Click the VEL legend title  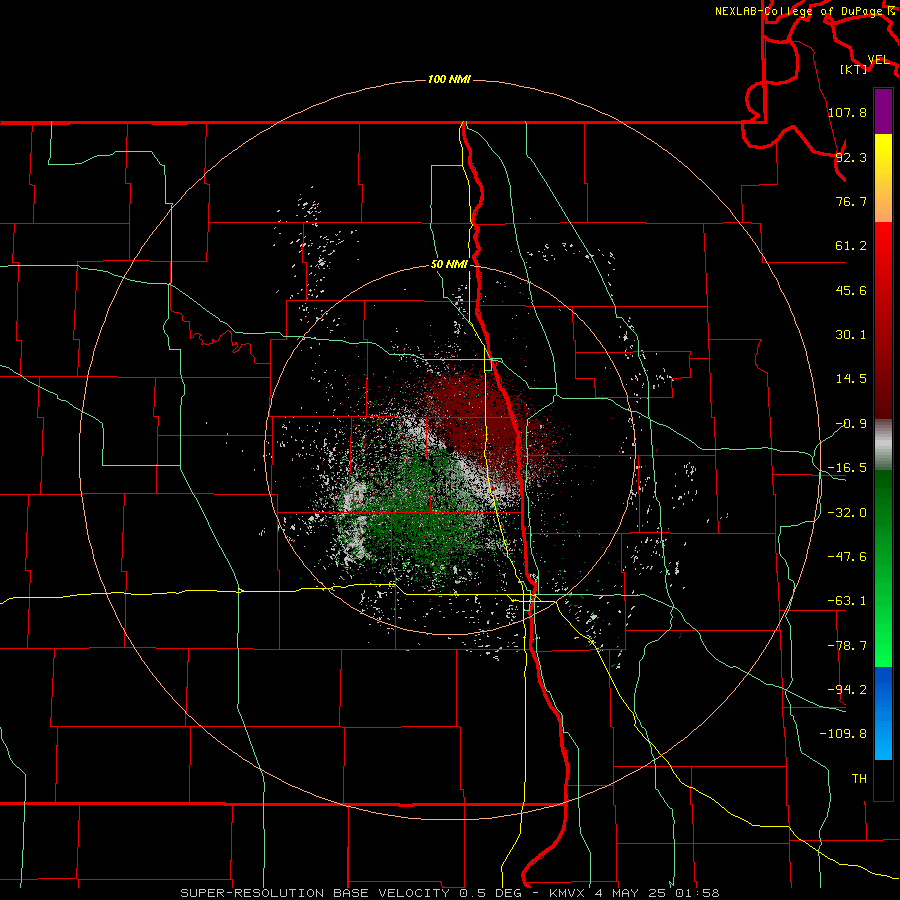pos(878,60)
